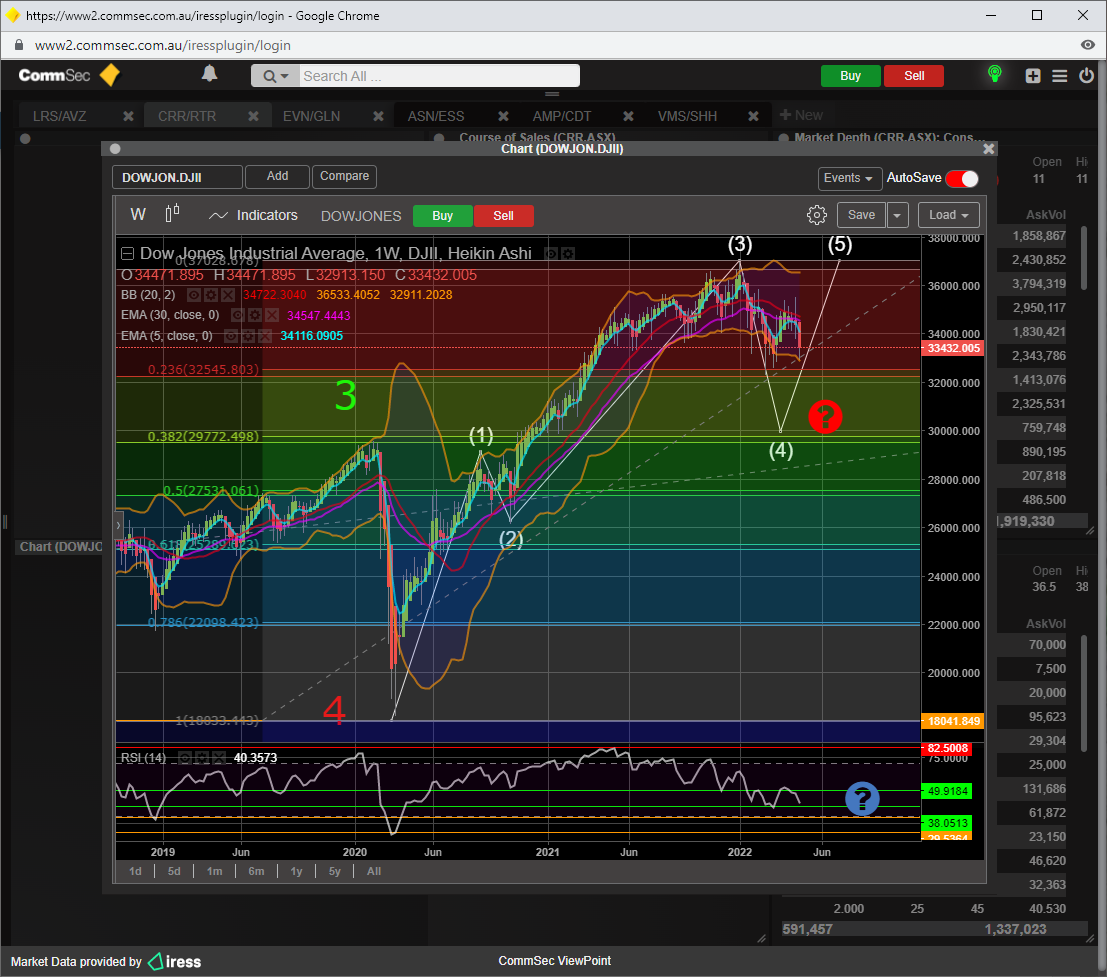Click the add widget plus icon
Screen dimensions: 1107x977
tap(1033, 76)
